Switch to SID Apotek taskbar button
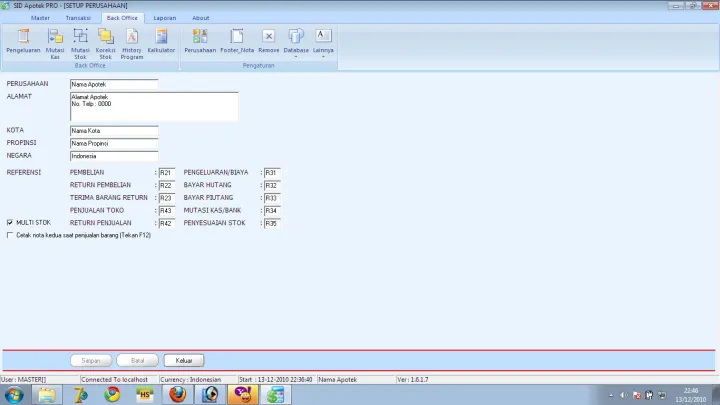 (x=276, y=395)
